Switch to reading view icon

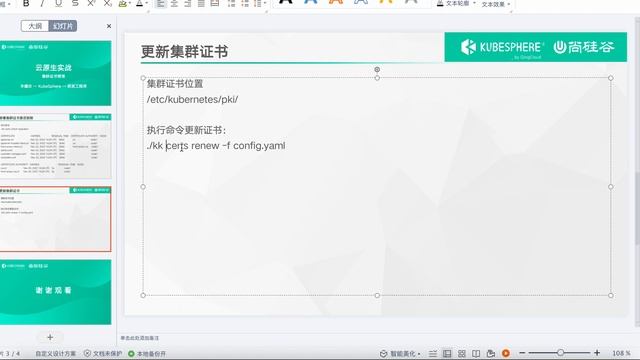pos(476,353)
